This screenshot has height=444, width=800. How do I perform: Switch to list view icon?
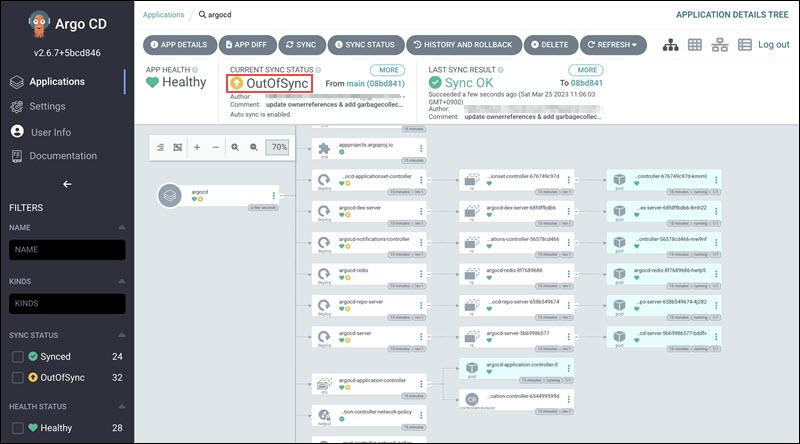744,45
